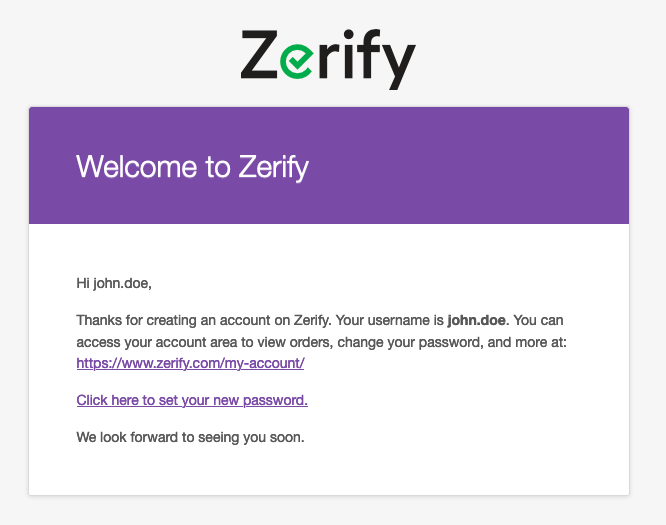The image size is (666, 525).
Task: Click the empty right side of the purple banner
Action: tap(500, 166)
